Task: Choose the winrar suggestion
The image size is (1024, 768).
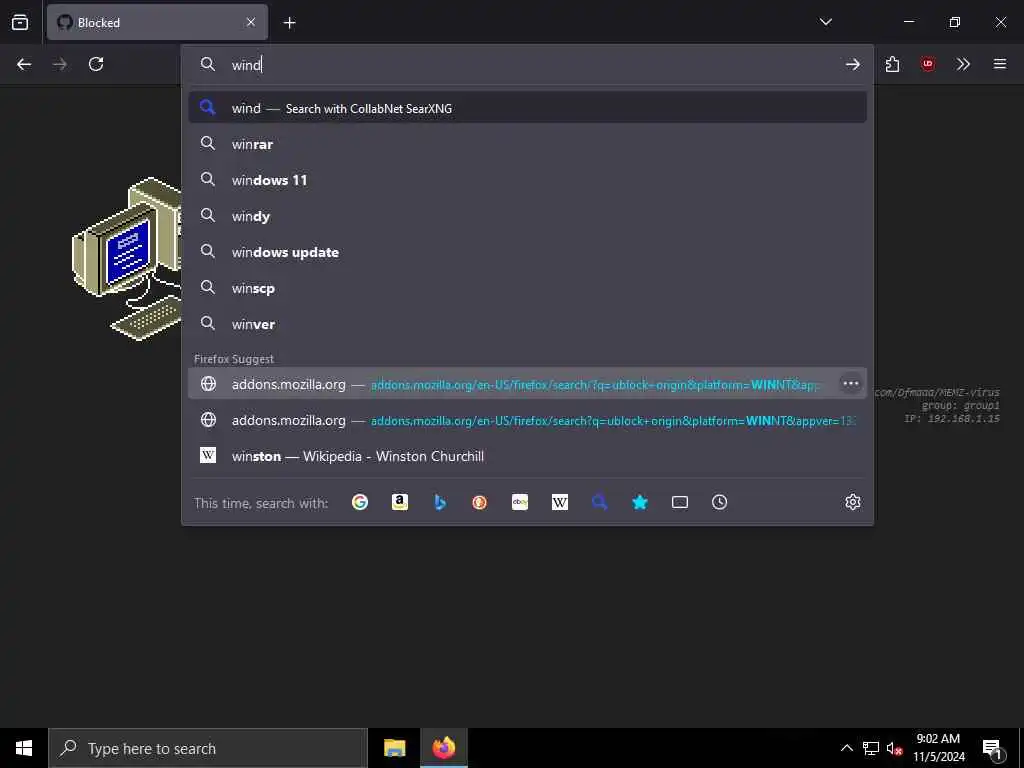Action: pos(528,144)
